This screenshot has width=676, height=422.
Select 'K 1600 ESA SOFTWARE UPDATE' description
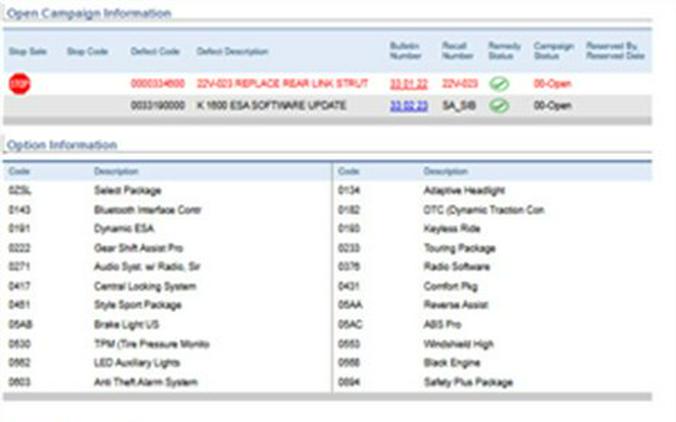(272, 106)
